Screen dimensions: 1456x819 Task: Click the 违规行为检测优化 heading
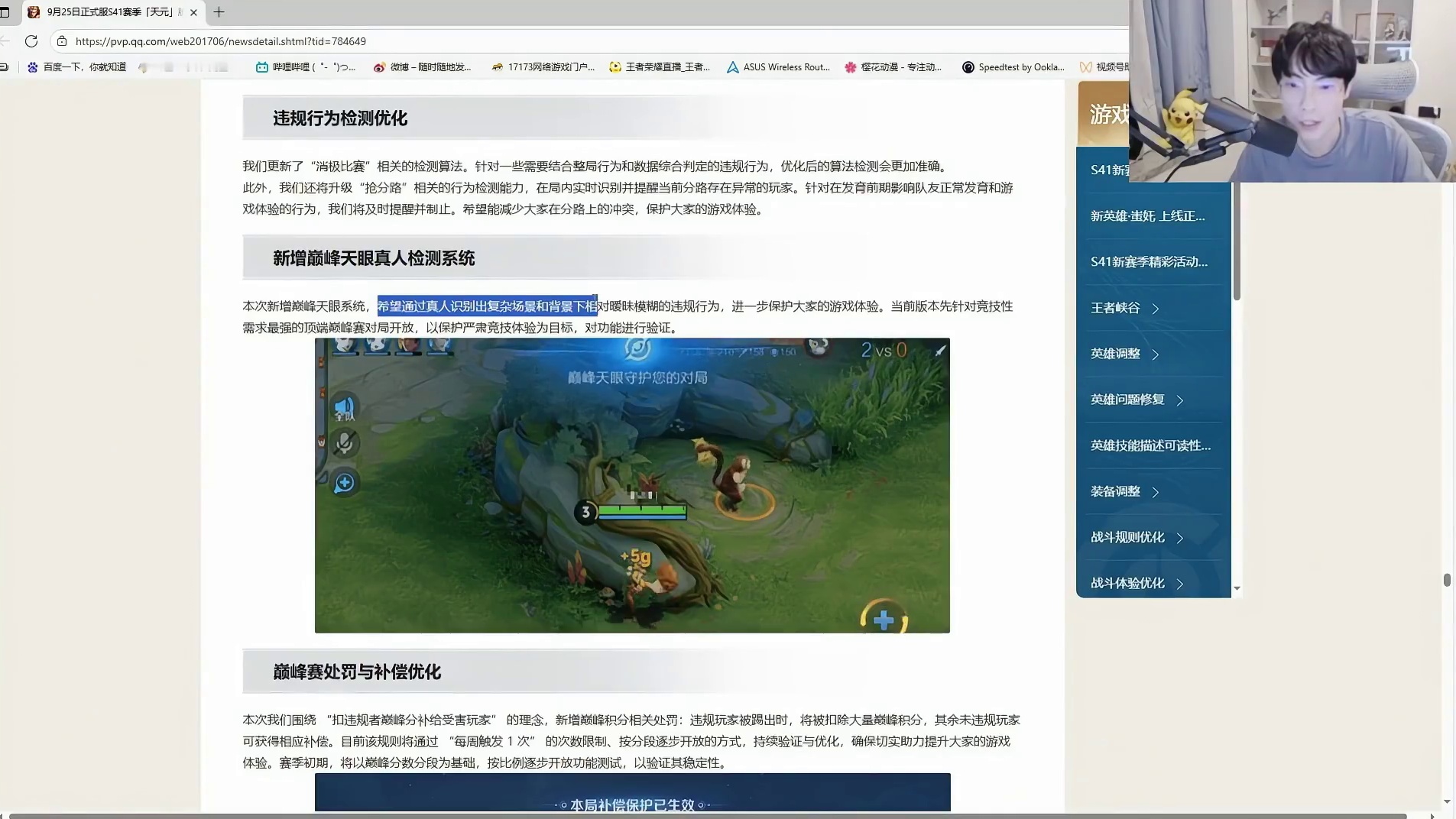(340, 118)
